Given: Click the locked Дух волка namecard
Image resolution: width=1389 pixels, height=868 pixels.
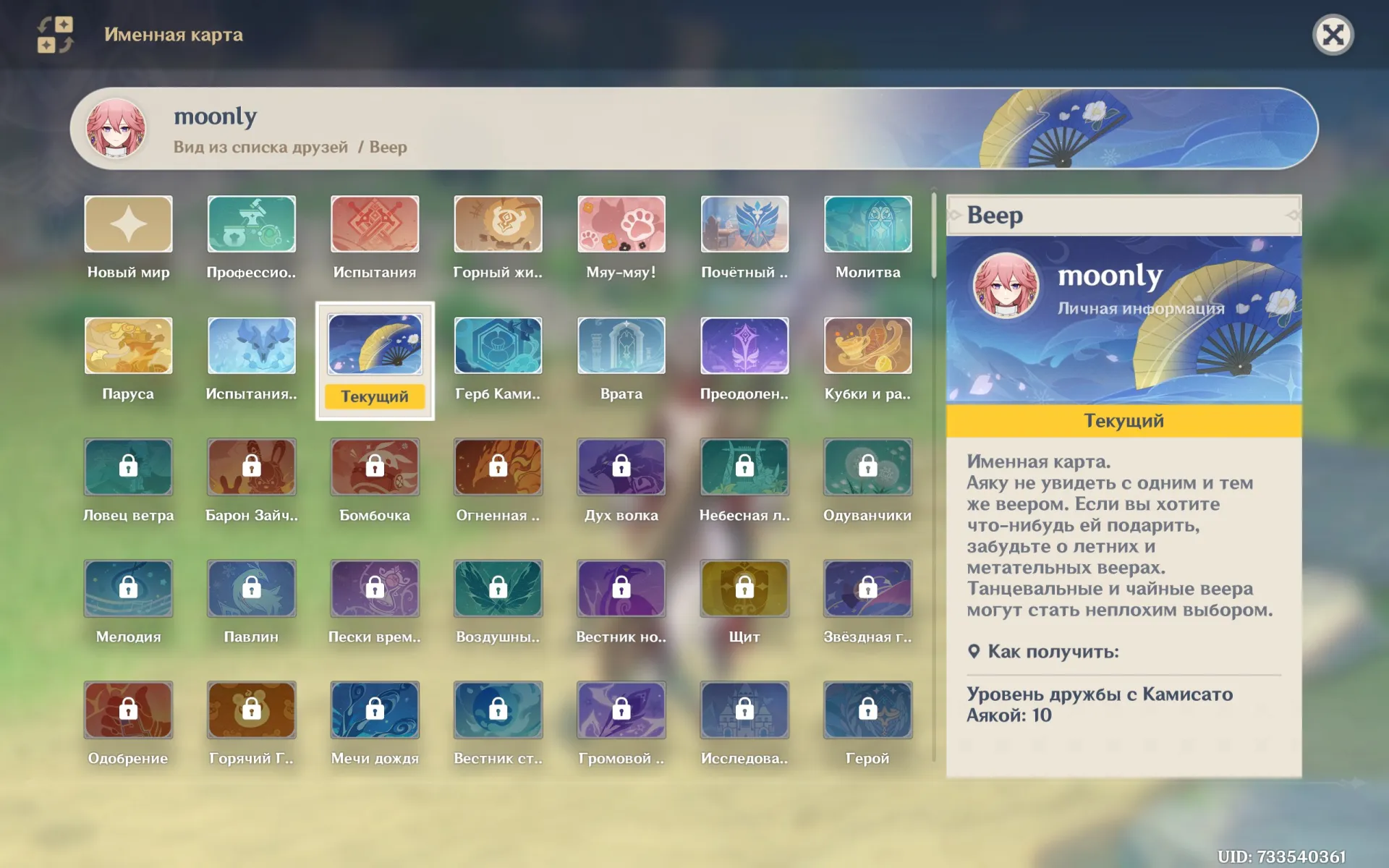Looking at the screenshot, I should pyautogui.click(x=621, y=467).
